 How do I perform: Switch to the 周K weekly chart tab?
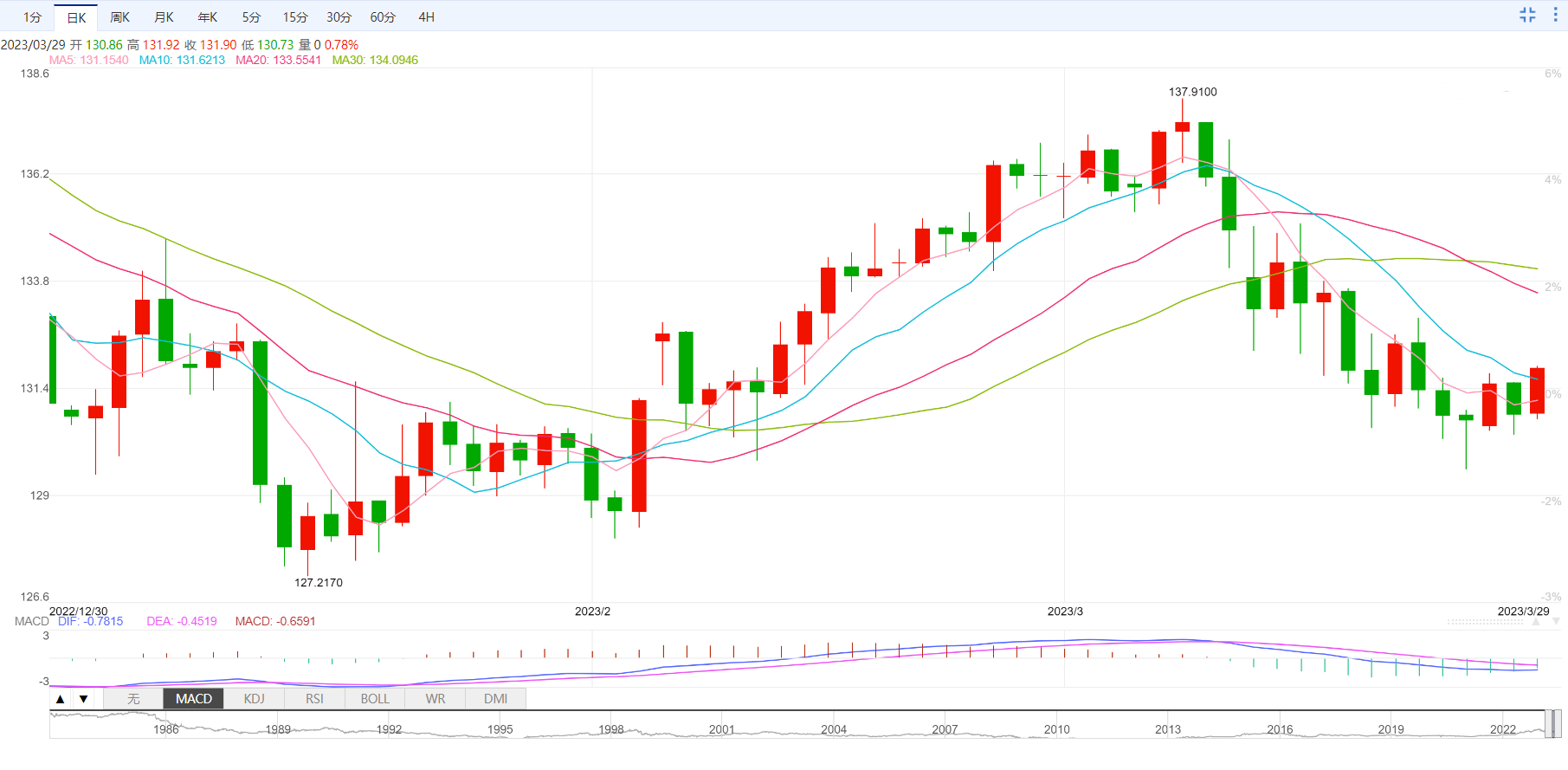tap(119, 17)
